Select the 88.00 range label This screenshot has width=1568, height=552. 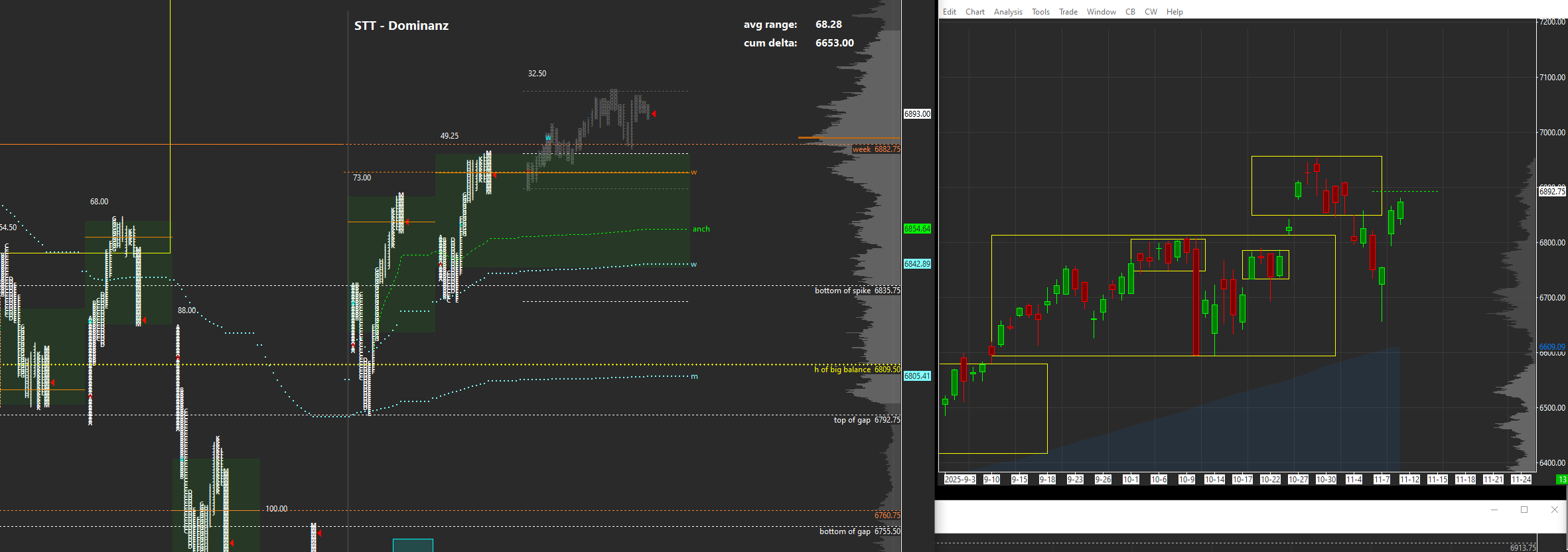pyautogui.click(x=187, y=310)
